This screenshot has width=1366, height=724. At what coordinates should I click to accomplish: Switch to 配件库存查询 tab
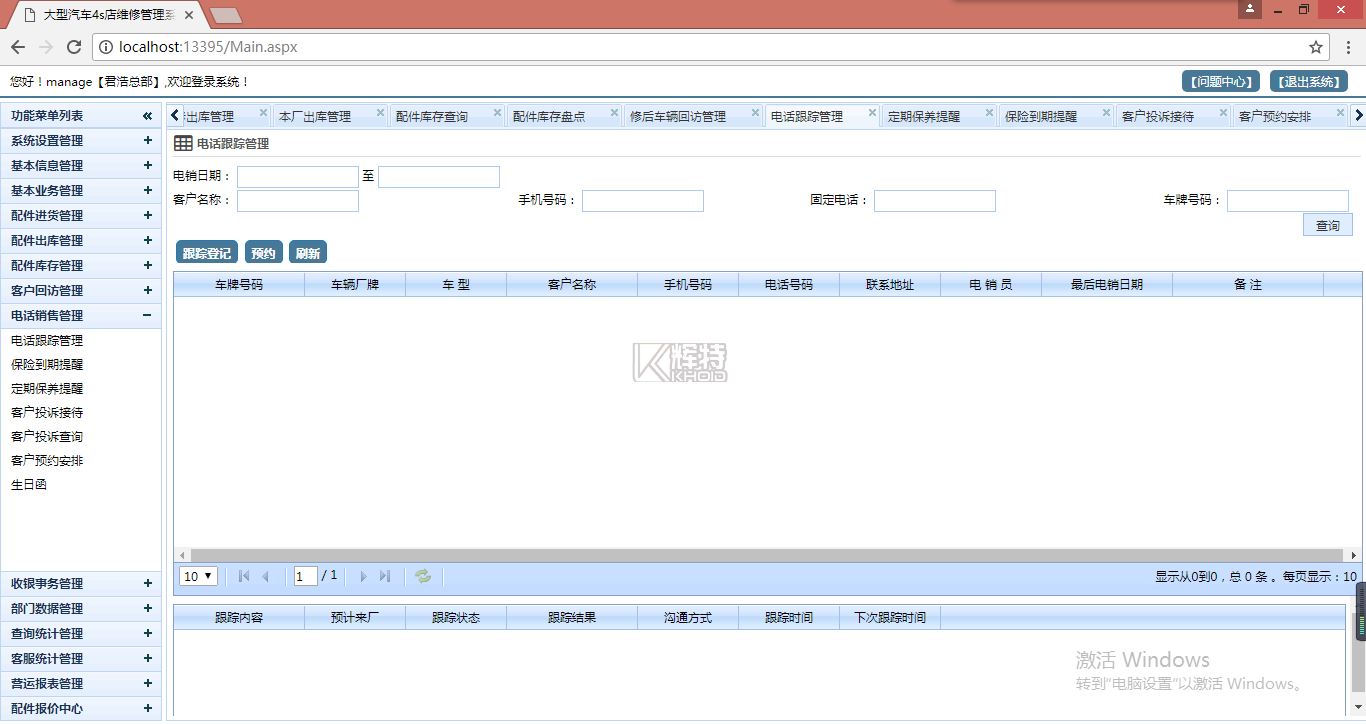click(432, 117)
